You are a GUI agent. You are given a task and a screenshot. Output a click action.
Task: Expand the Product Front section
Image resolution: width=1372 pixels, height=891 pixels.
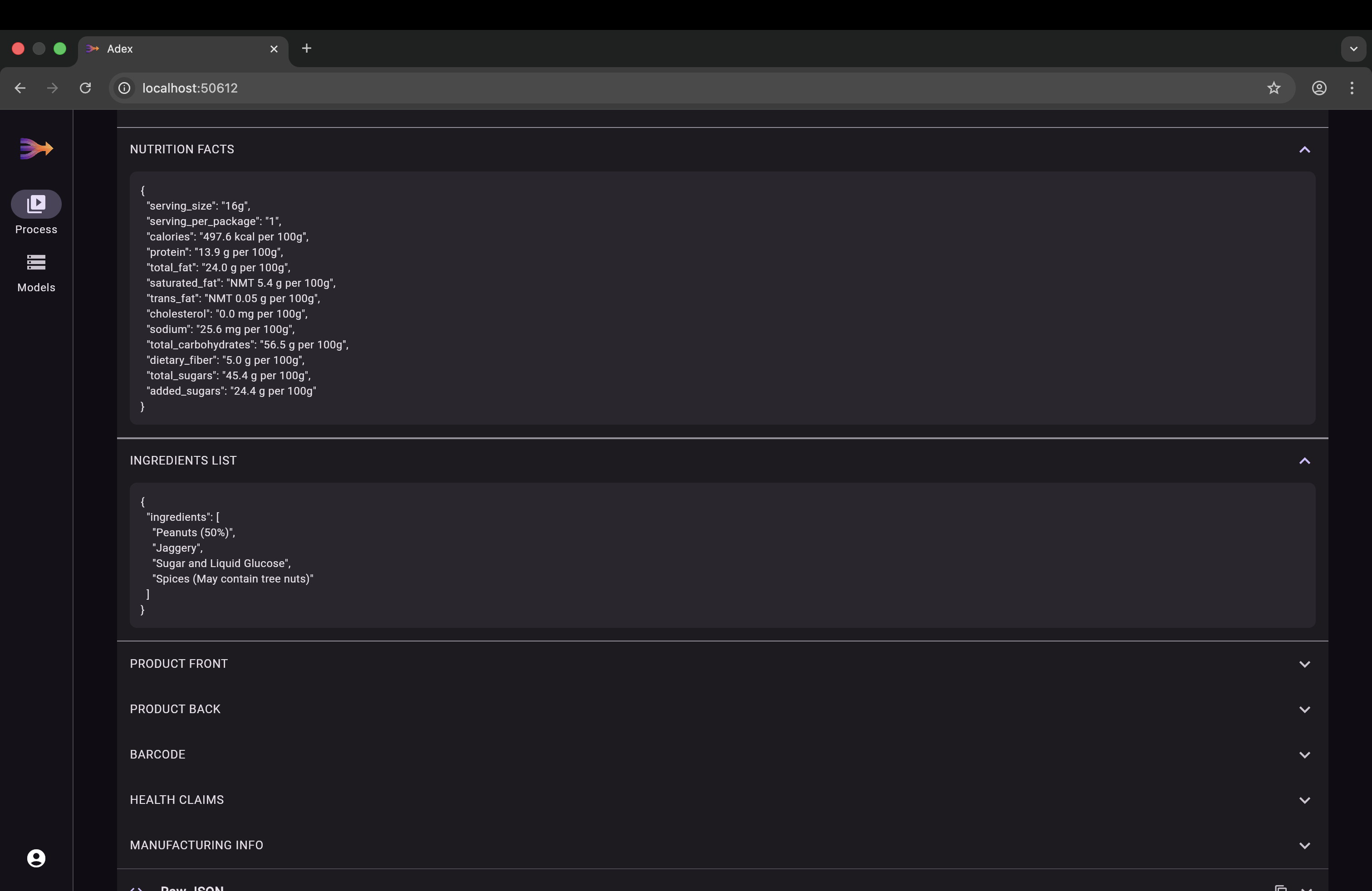pos(1304,663)
